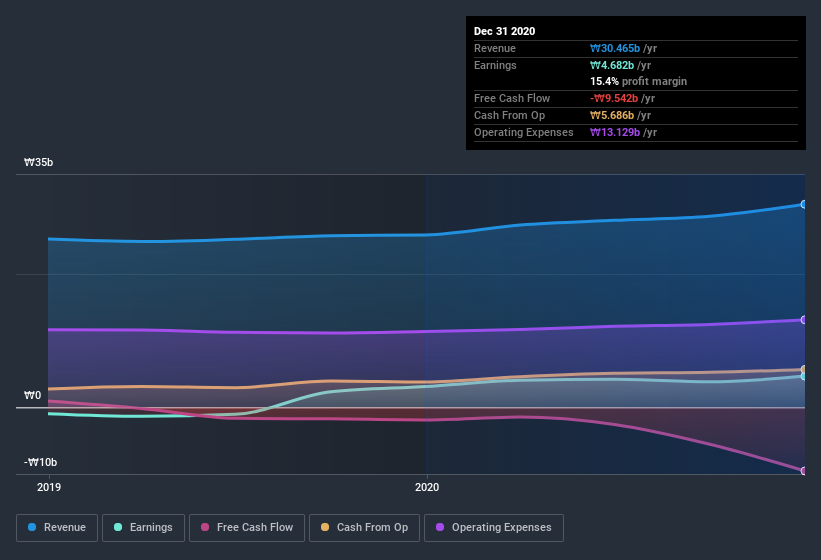
Task: Click the -₩10b y-axis label
Action: 40,462
